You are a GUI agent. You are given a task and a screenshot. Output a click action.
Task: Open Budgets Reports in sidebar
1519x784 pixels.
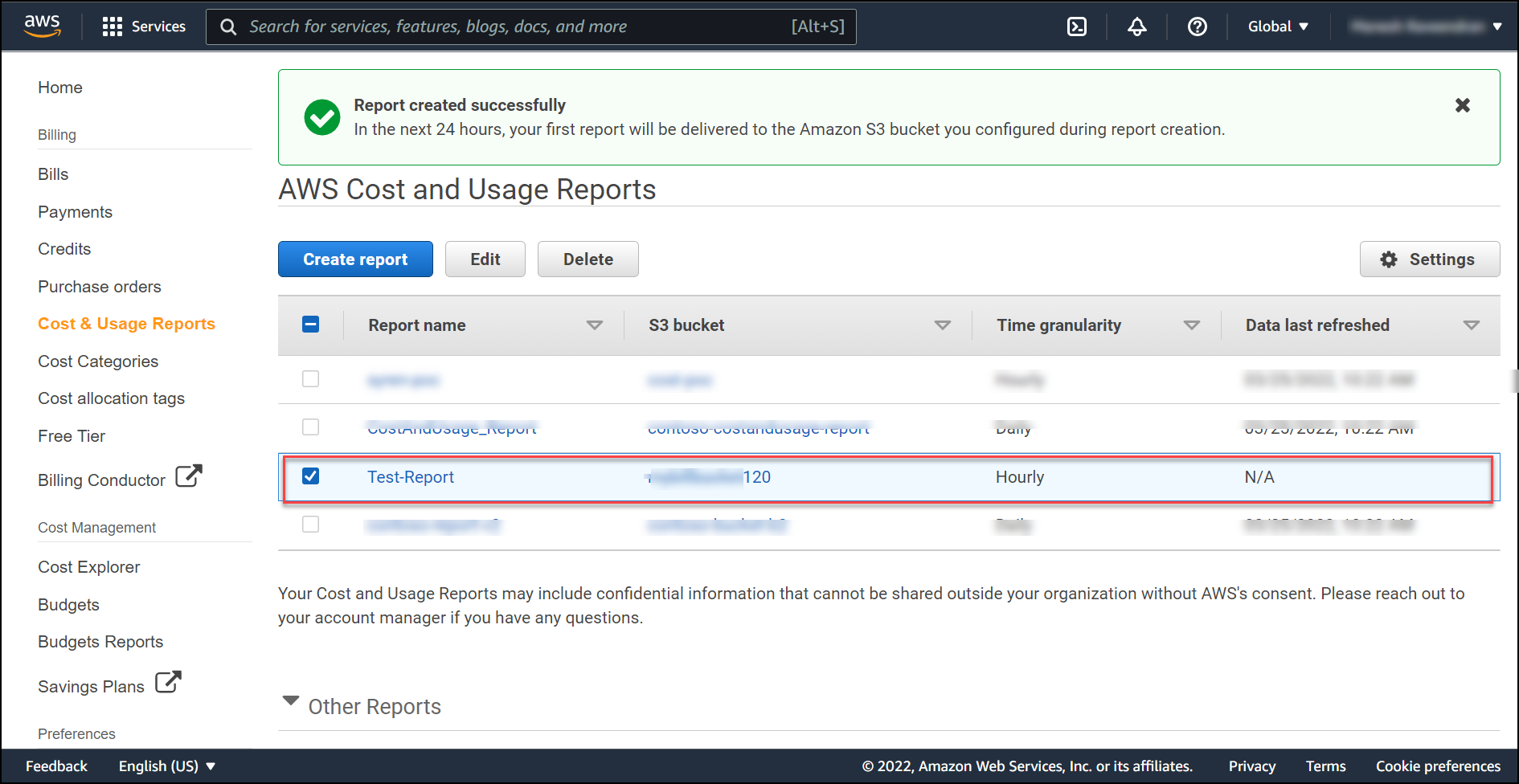100,642
